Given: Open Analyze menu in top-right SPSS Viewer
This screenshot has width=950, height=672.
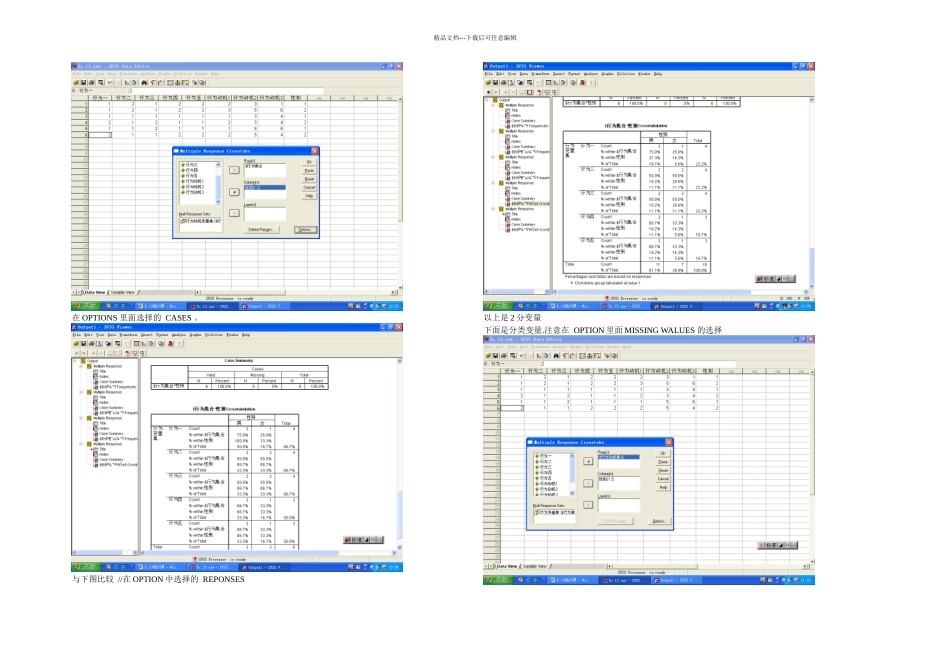Looking at the screenshot, I should pos(591,74).
